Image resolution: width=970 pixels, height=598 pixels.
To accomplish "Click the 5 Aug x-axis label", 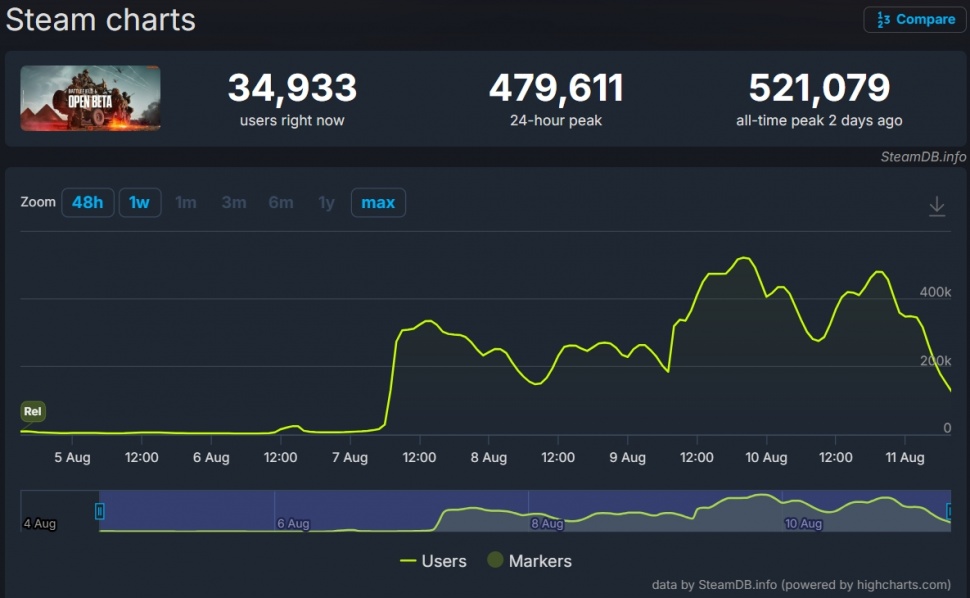I will pyautogui.click(x=72, y=458).
